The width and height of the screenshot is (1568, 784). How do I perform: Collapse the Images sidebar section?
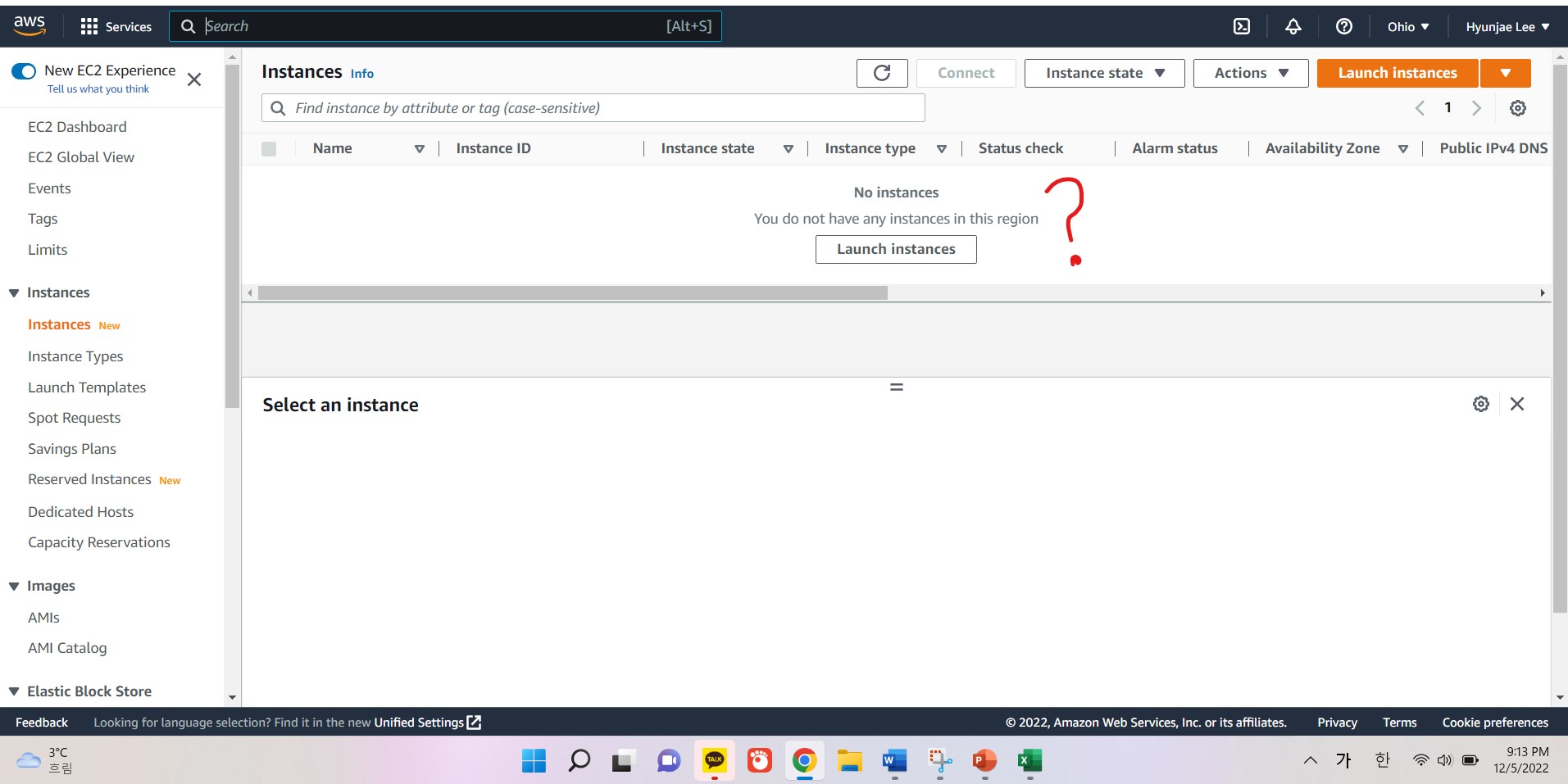click(14, 587)
